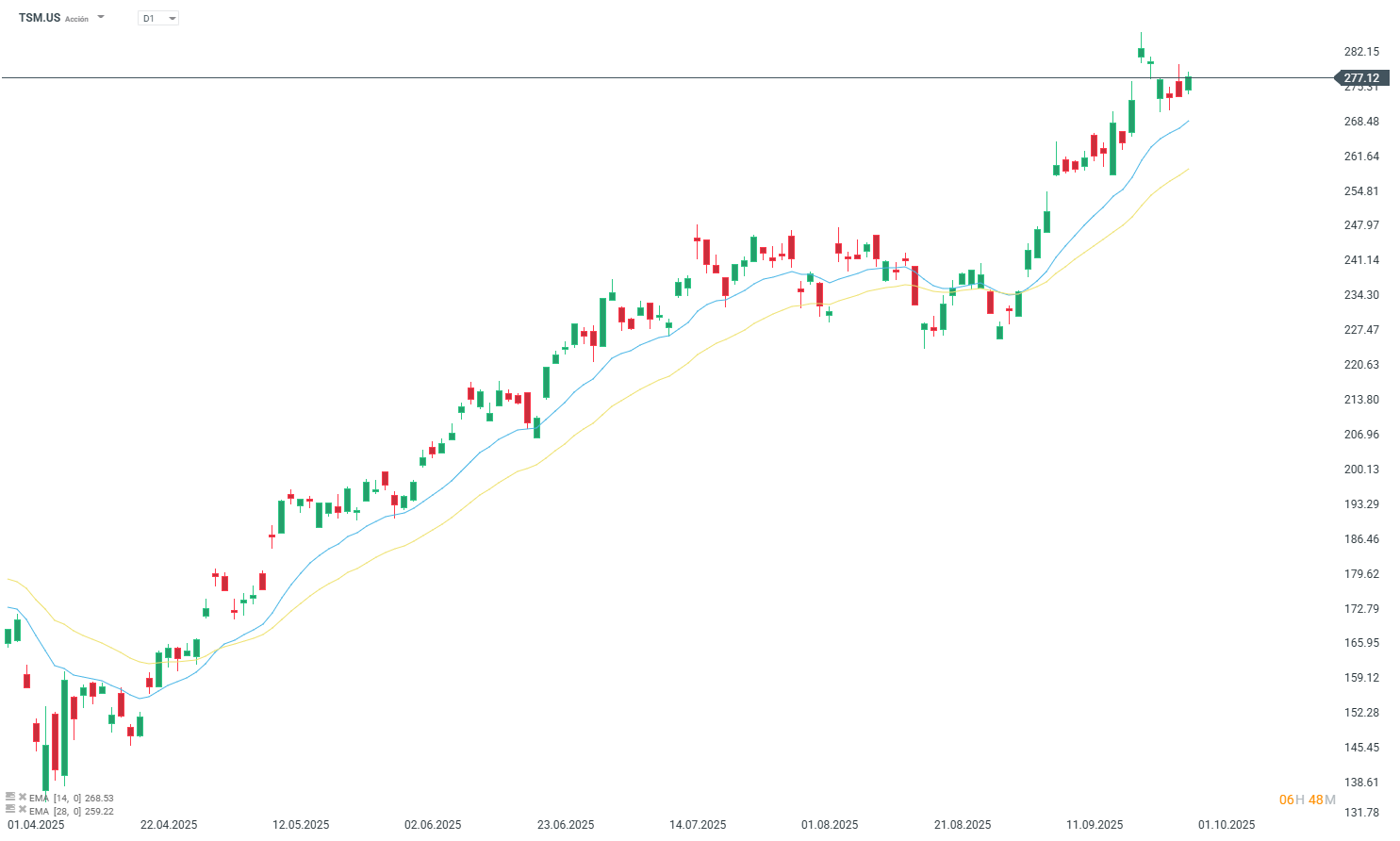Click the 06H 48M candle countdown timer
Viewport: 1400px width, 841px height.
[1307, 800]
